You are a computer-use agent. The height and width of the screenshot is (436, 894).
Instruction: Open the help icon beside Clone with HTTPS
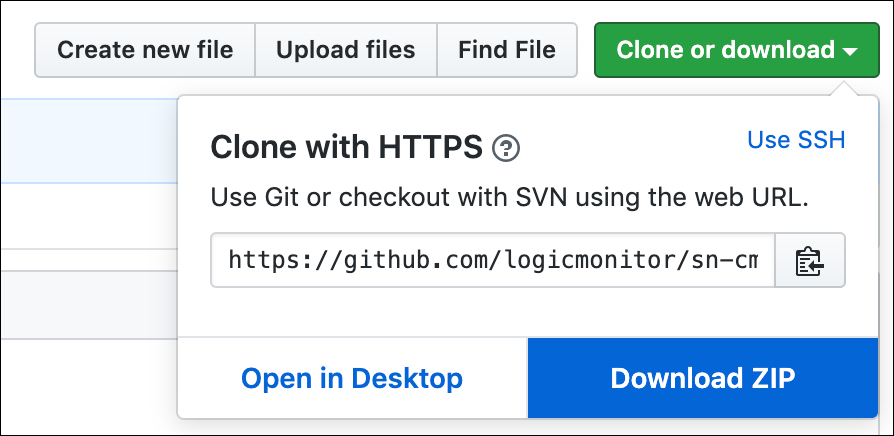click(x=506, y=149)
